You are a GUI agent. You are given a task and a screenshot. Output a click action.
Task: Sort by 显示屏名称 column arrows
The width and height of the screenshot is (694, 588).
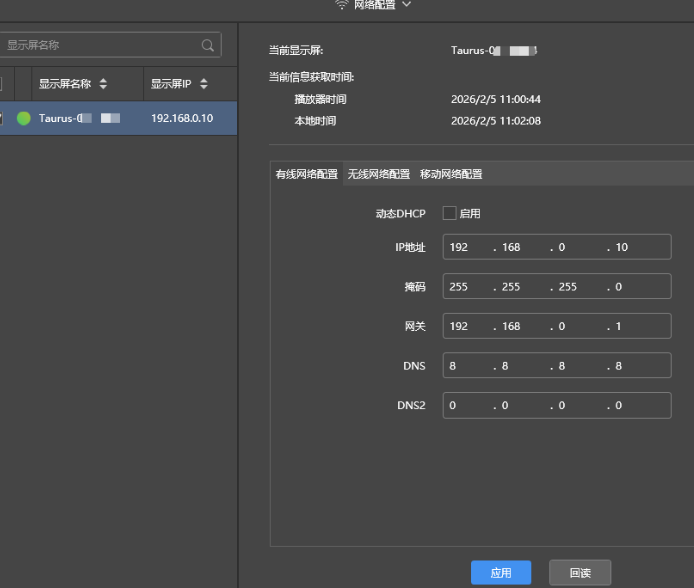click(103, 84)
